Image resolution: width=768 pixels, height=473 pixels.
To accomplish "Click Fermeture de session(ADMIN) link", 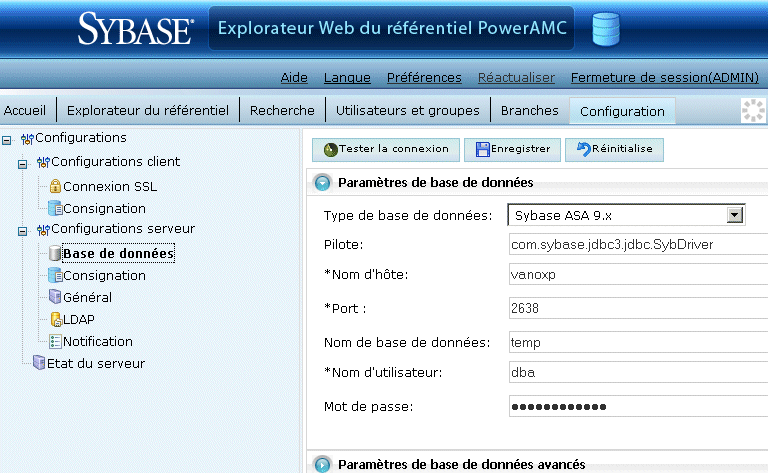I will pos(665,77).
